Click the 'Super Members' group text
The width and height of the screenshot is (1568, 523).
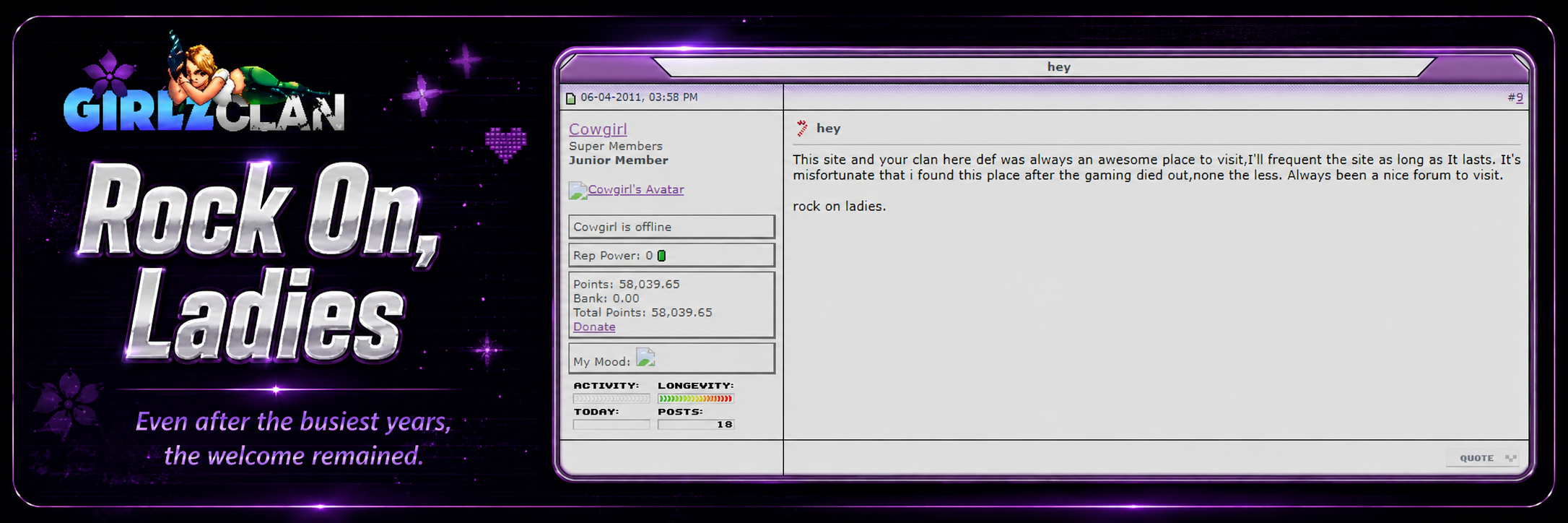pyautogui.click(x=616, y=146)
